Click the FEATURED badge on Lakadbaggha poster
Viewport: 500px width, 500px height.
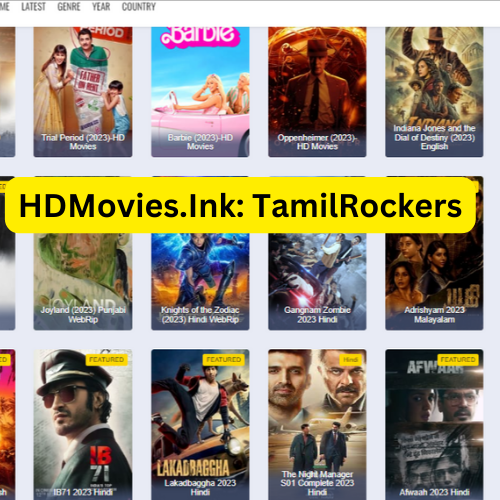tap(224, 360)
